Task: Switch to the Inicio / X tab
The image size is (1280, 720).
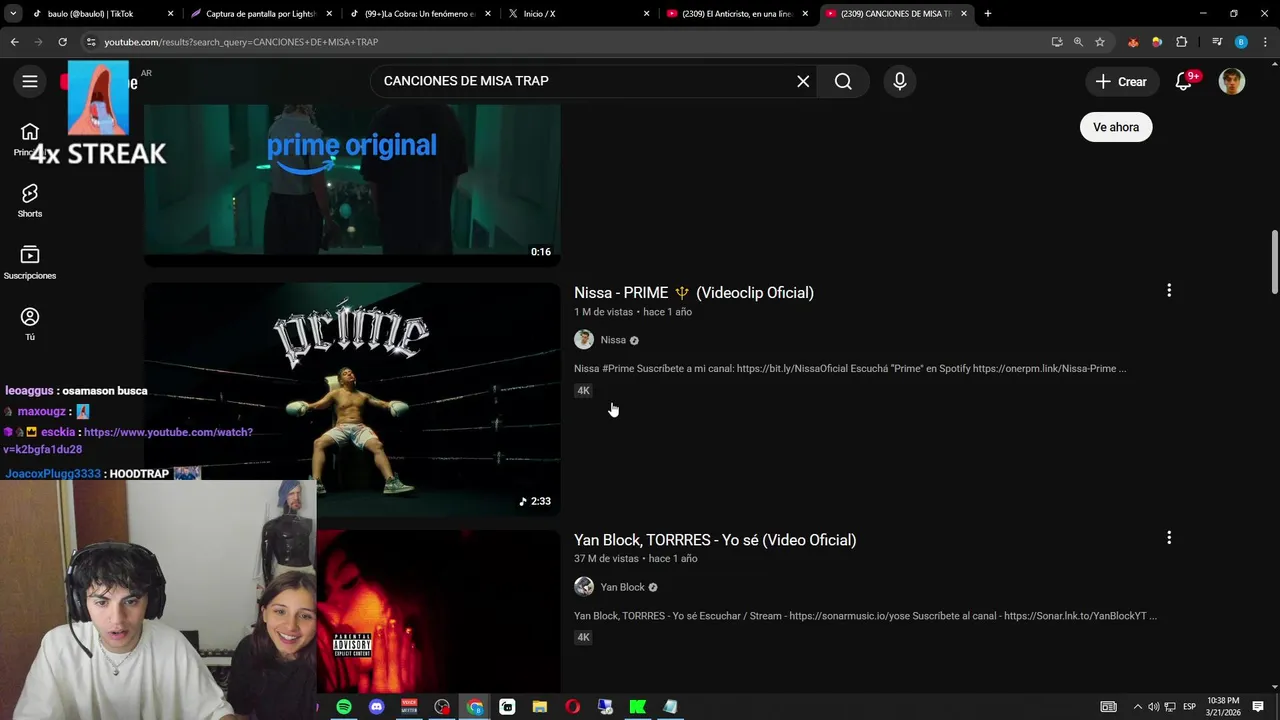Action: (578, 14)
